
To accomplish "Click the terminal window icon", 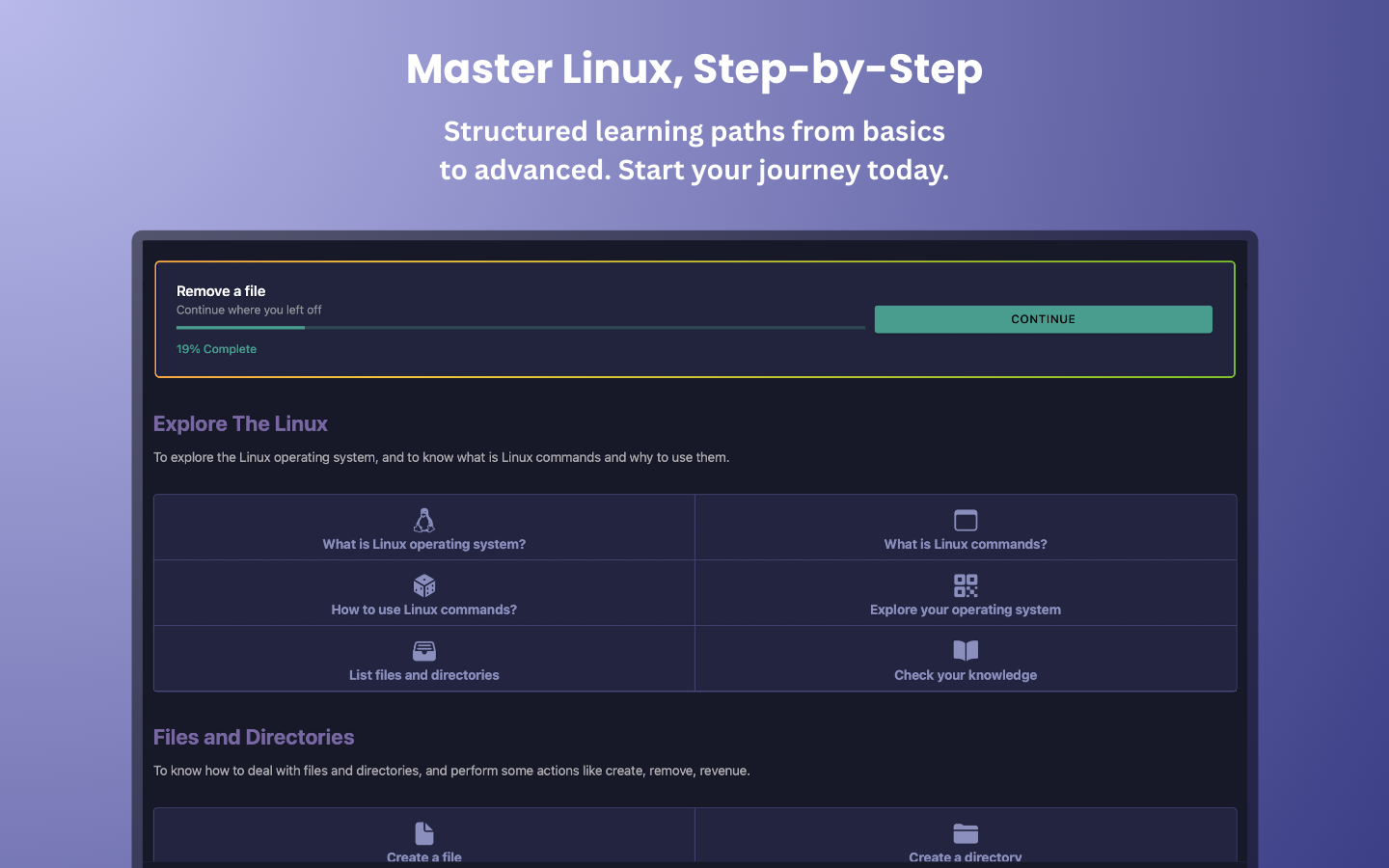I will pos(966,521).
